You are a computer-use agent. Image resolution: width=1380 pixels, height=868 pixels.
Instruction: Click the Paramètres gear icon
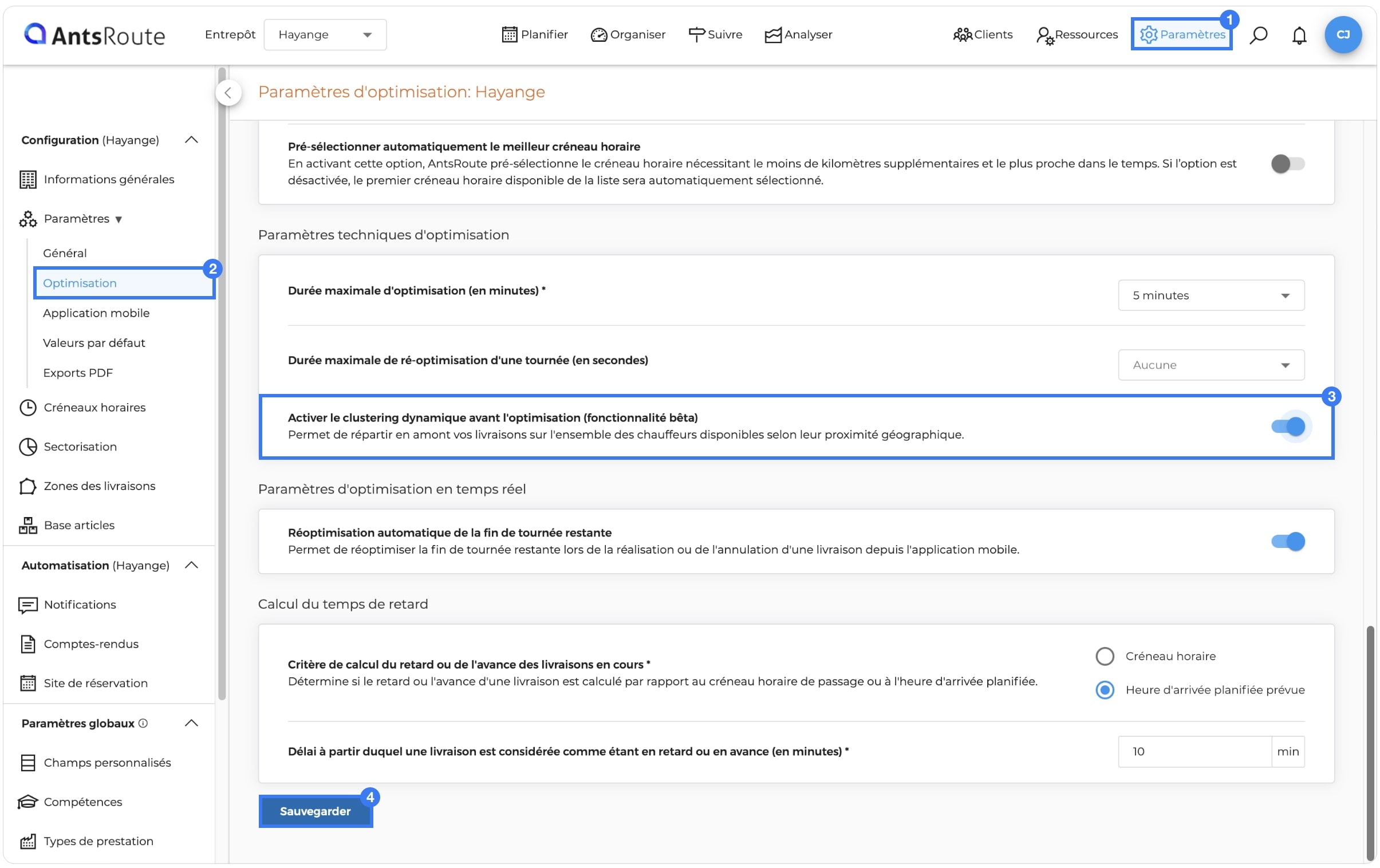[x=1148, y=35]
